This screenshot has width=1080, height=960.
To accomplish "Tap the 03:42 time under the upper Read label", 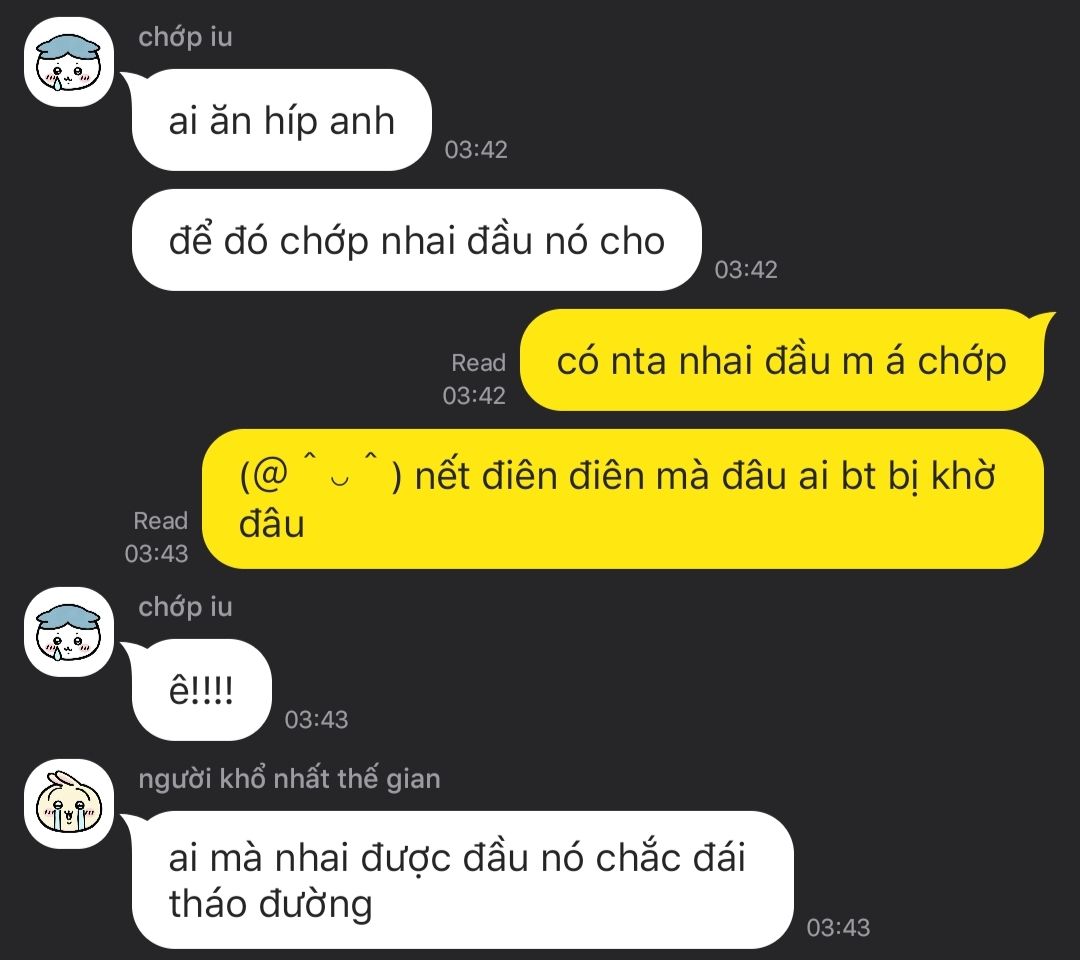I will tap(475, 395).
